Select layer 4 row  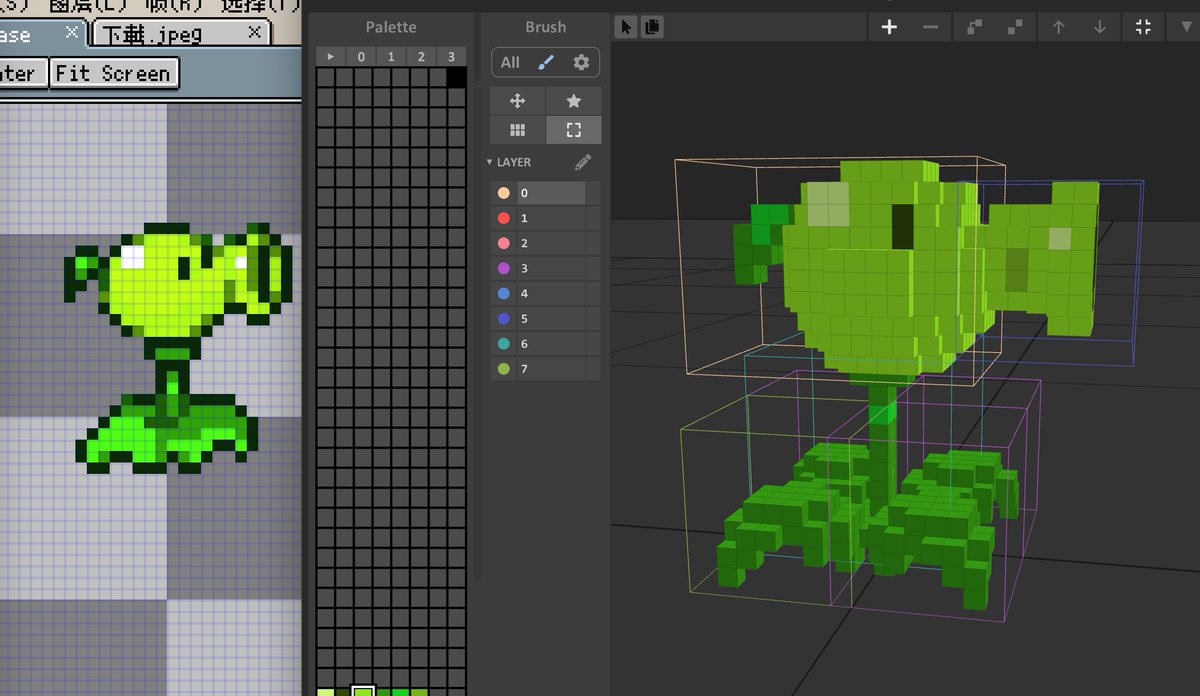[x=545, y=294]
